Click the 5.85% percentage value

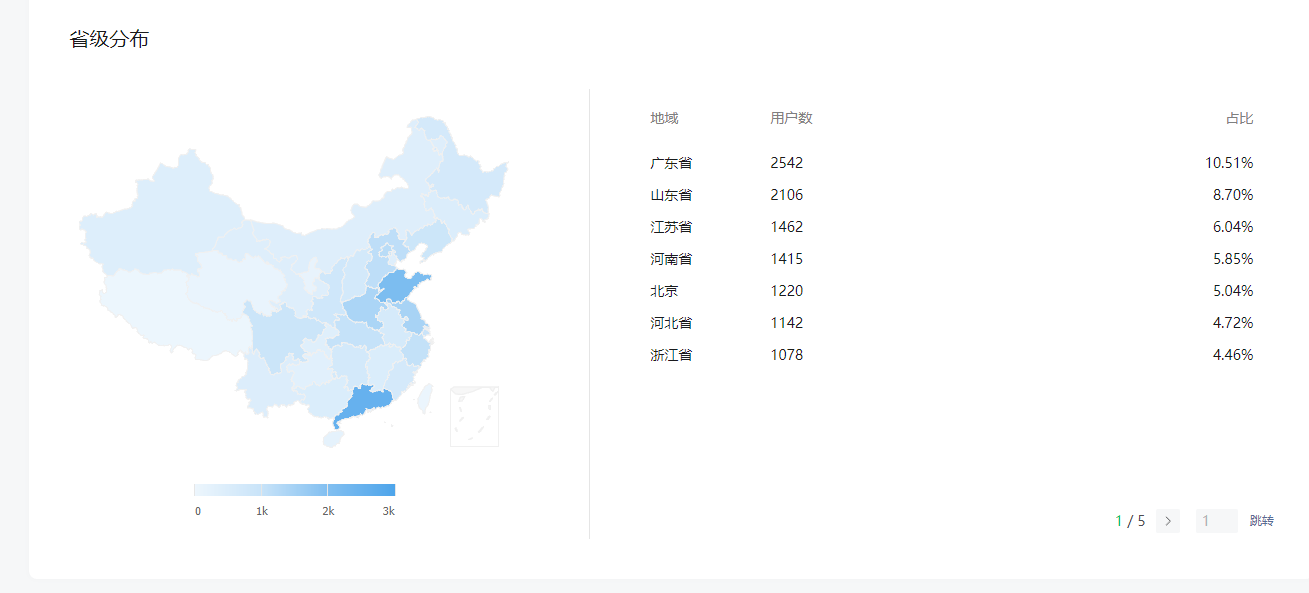coord(1233,259)
